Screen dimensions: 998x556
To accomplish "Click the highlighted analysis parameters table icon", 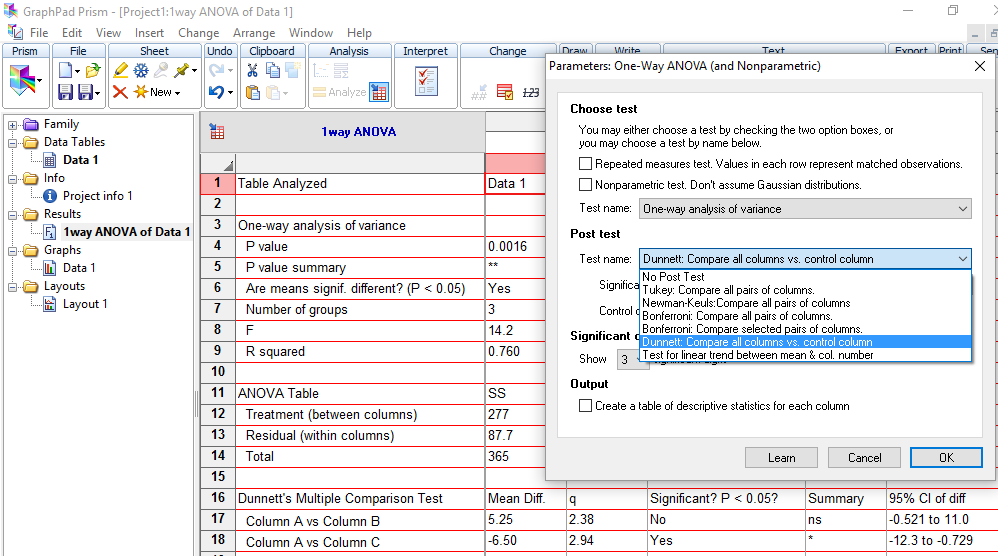I will [x=379, y=93].
